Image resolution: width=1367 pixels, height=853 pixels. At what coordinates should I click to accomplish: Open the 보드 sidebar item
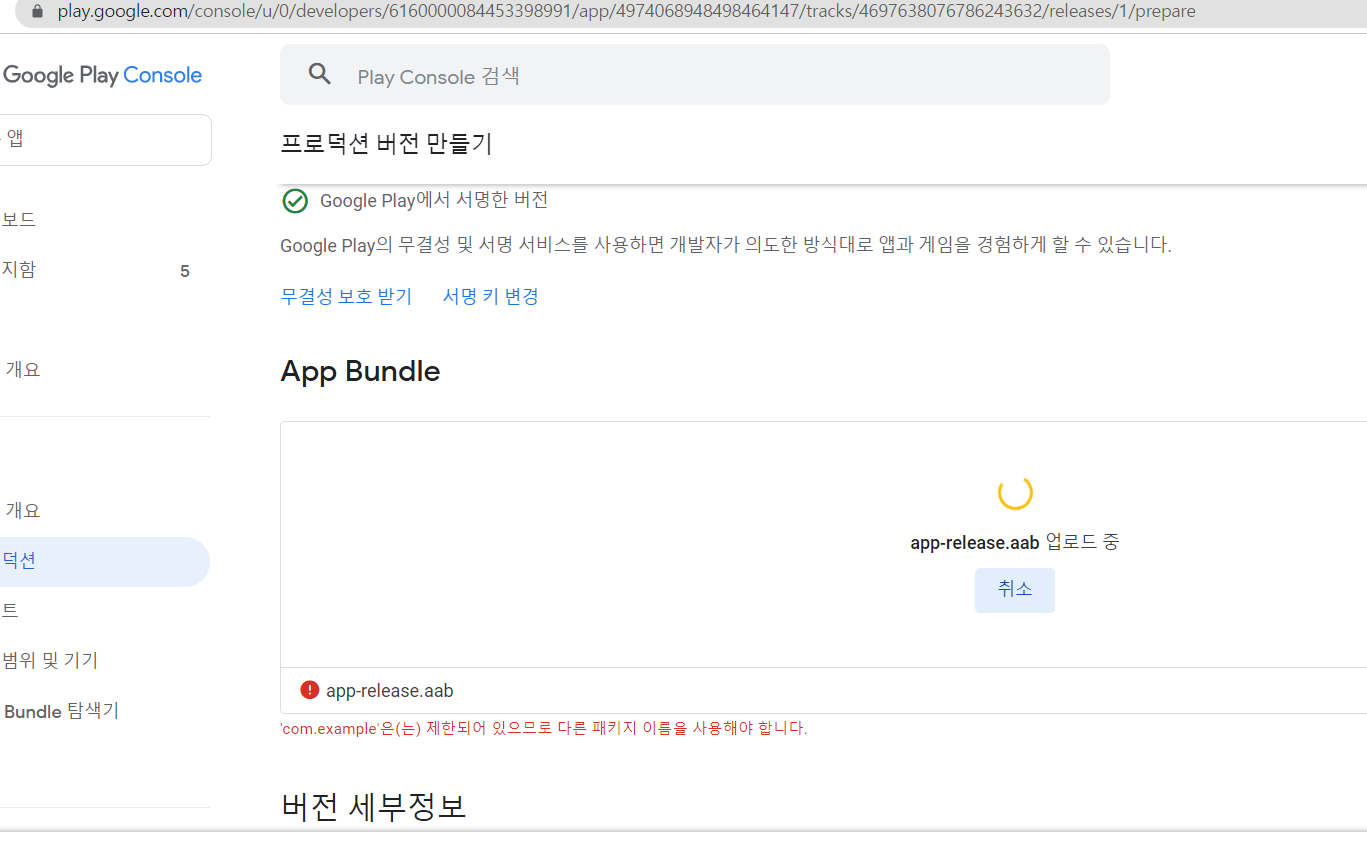coord(19,220)
